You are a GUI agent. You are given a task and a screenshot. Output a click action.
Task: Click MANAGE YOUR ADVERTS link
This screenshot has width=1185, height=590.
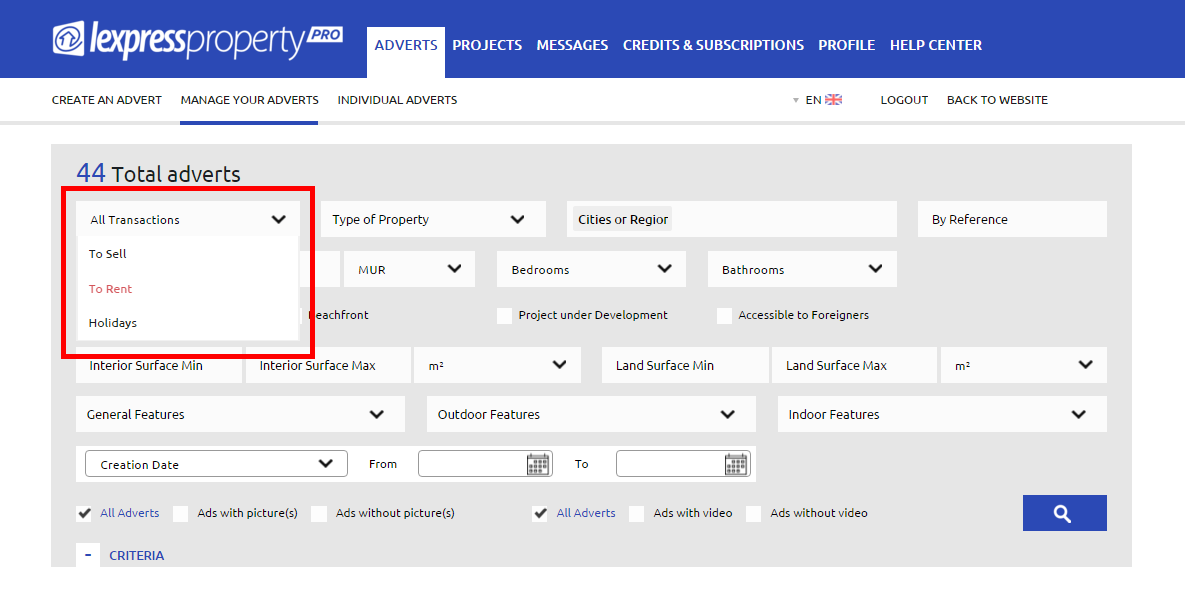click(x=249, y=100)
